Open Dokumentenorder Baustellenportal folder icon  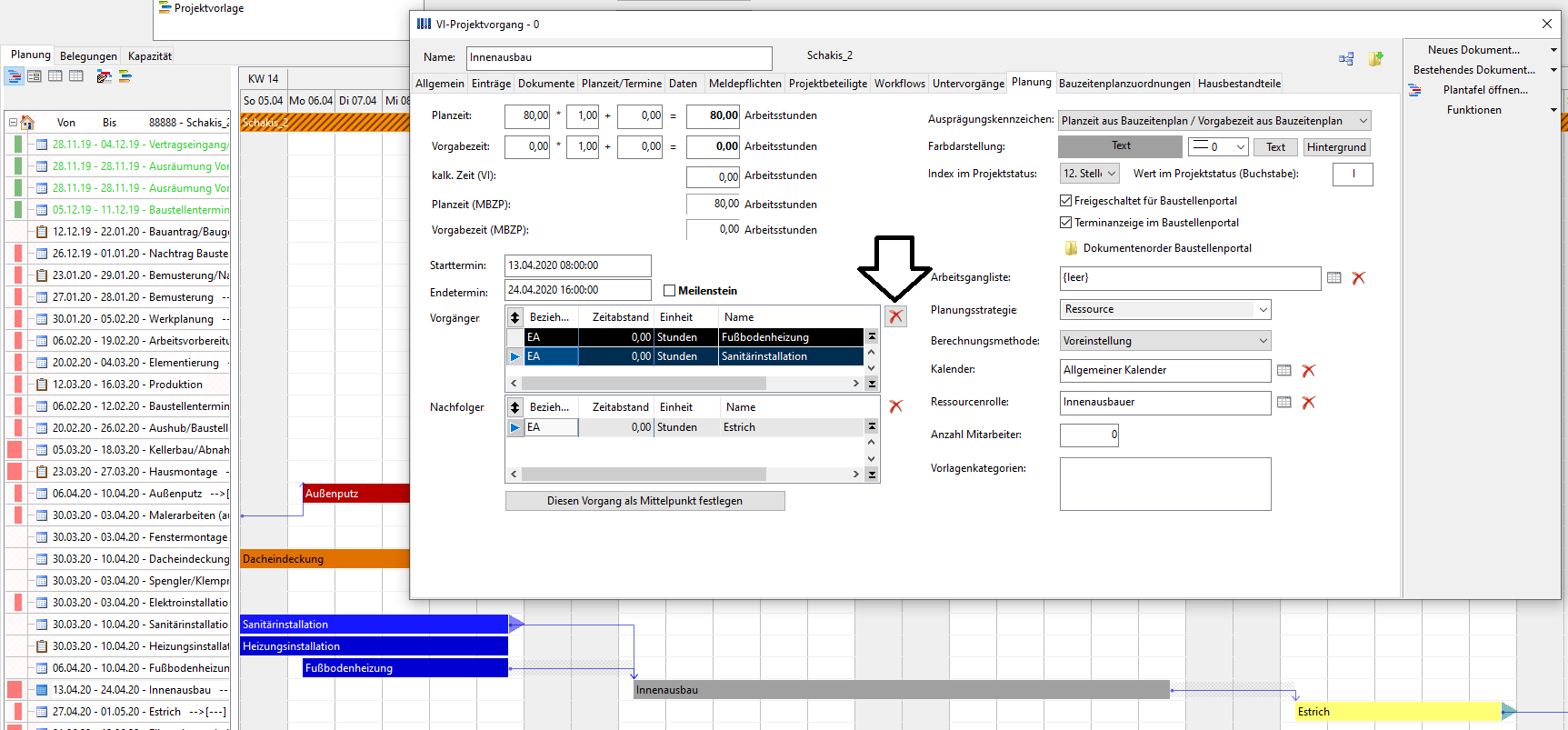click(1070, 248)
